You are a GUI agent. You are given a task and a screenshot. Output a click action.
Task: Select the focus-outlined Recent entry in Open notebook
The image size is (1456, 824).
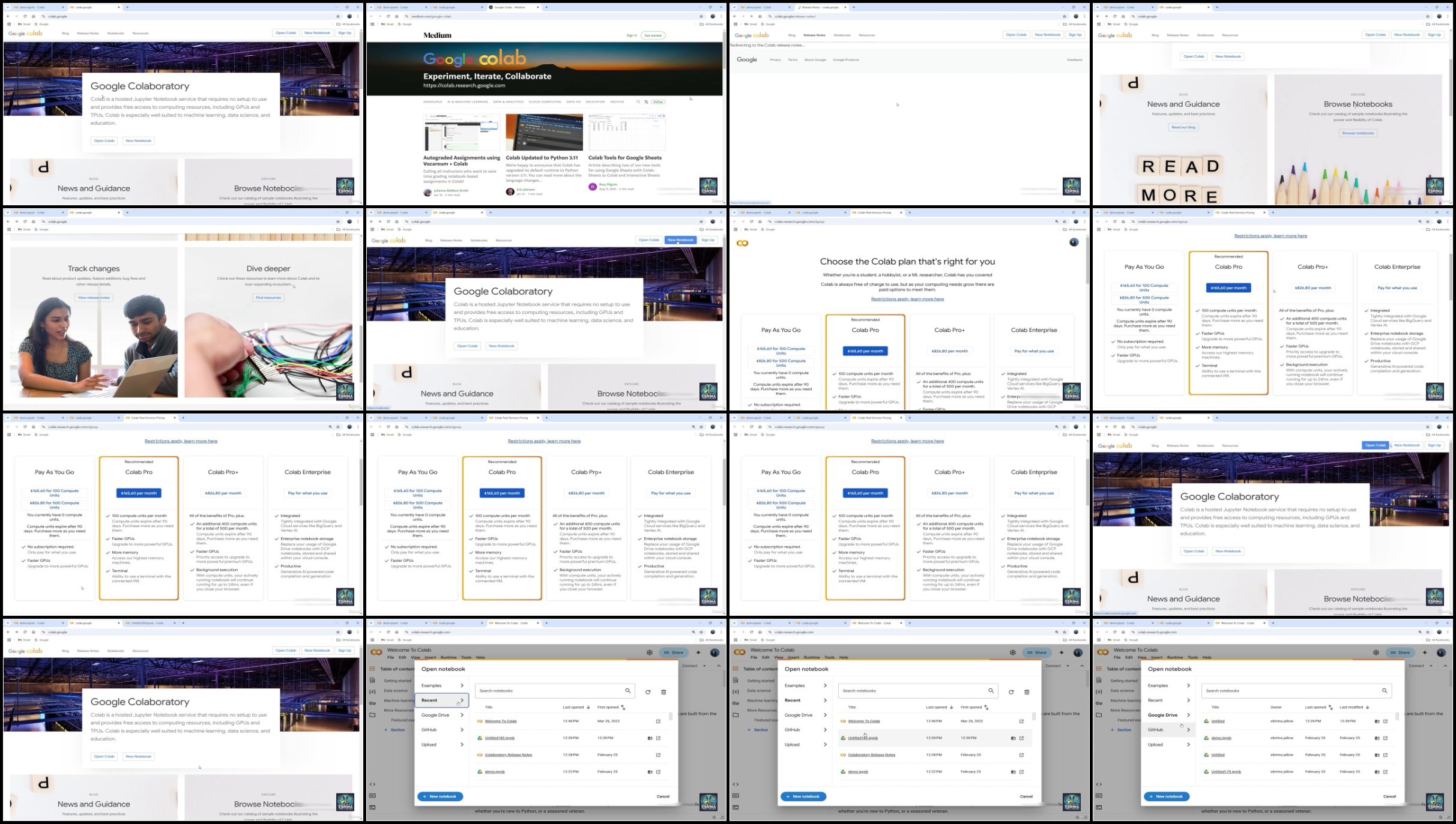coord(442,700)
